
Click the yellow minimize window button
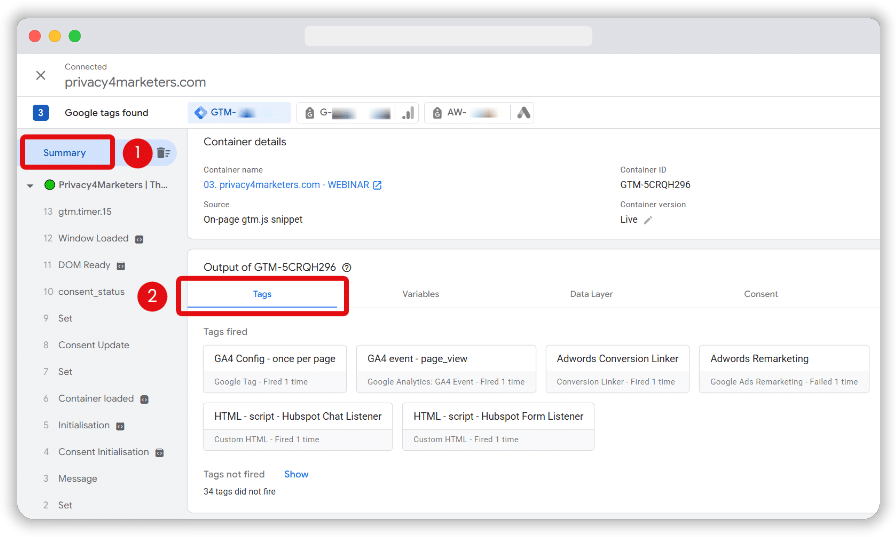pyautogui.click(x=55, y=36)
